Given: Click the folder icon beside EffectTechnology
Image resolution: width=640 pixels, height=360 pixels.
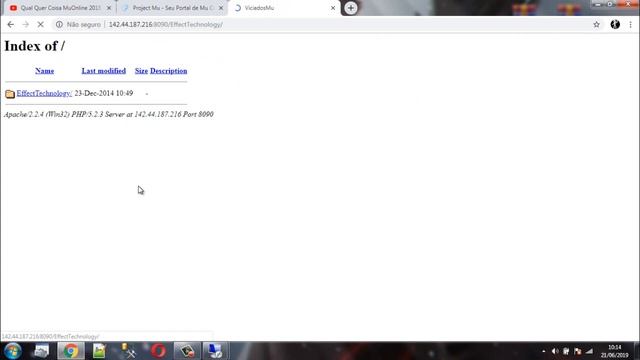Looking at the screenshot, I should (x=10, y=94).
